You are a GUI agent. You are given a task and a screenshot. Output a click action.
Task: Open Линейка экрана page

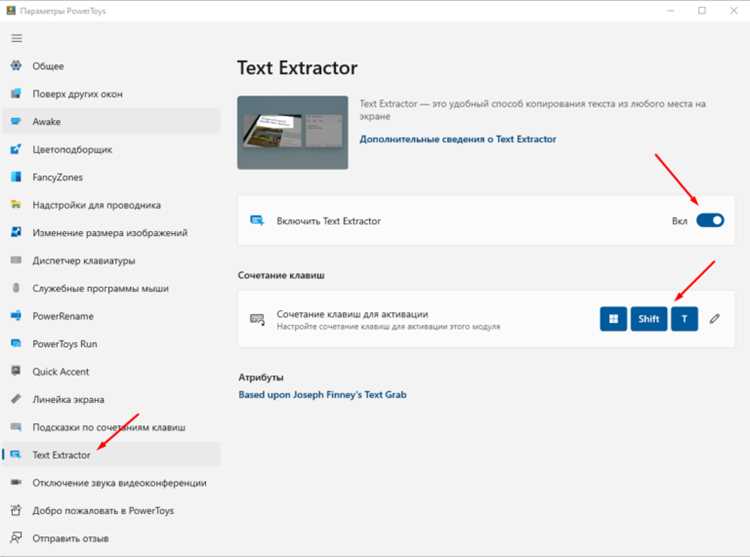coord(111,399)
